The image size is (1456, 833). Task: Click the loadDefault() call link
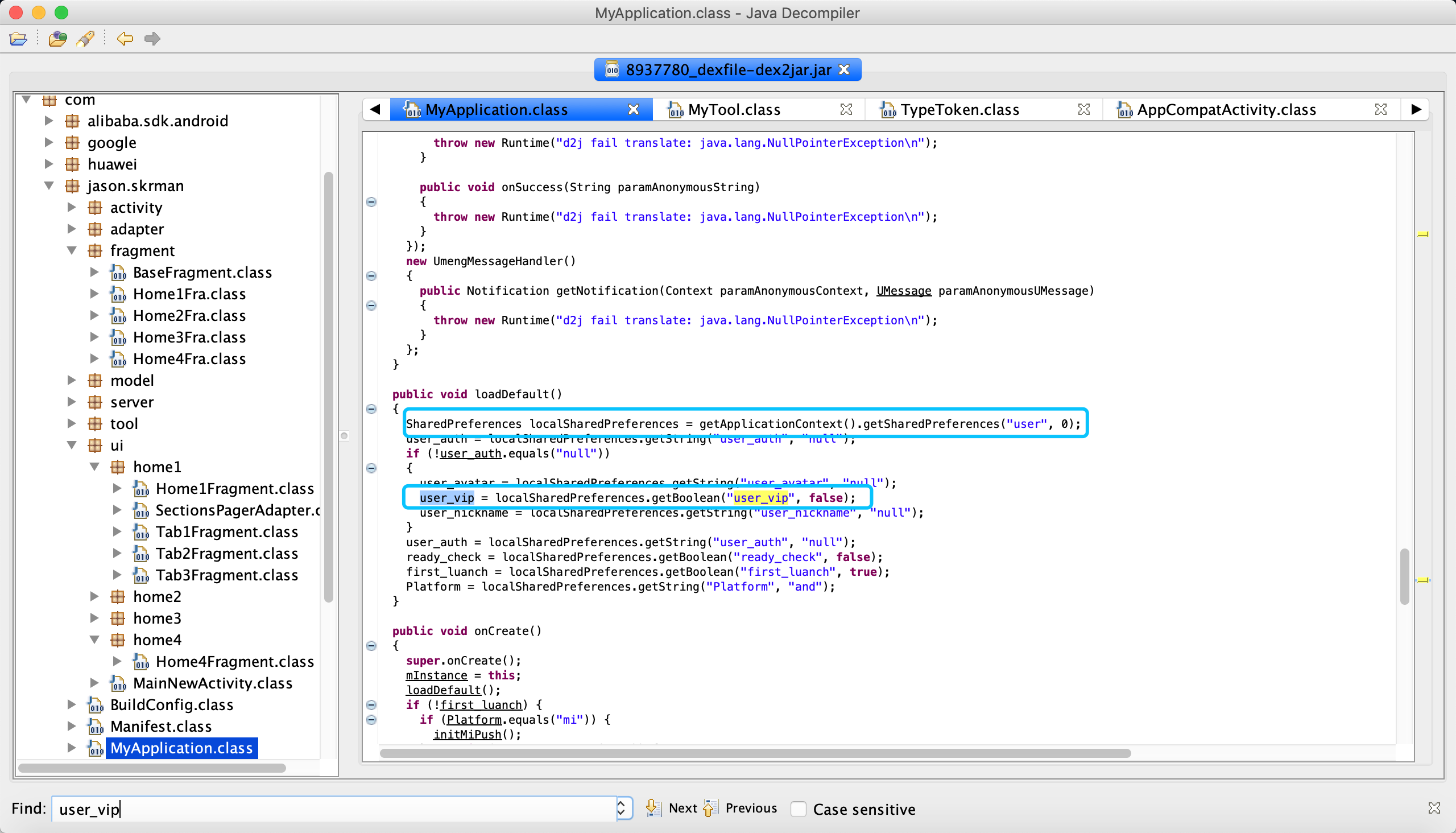point(443,690)
